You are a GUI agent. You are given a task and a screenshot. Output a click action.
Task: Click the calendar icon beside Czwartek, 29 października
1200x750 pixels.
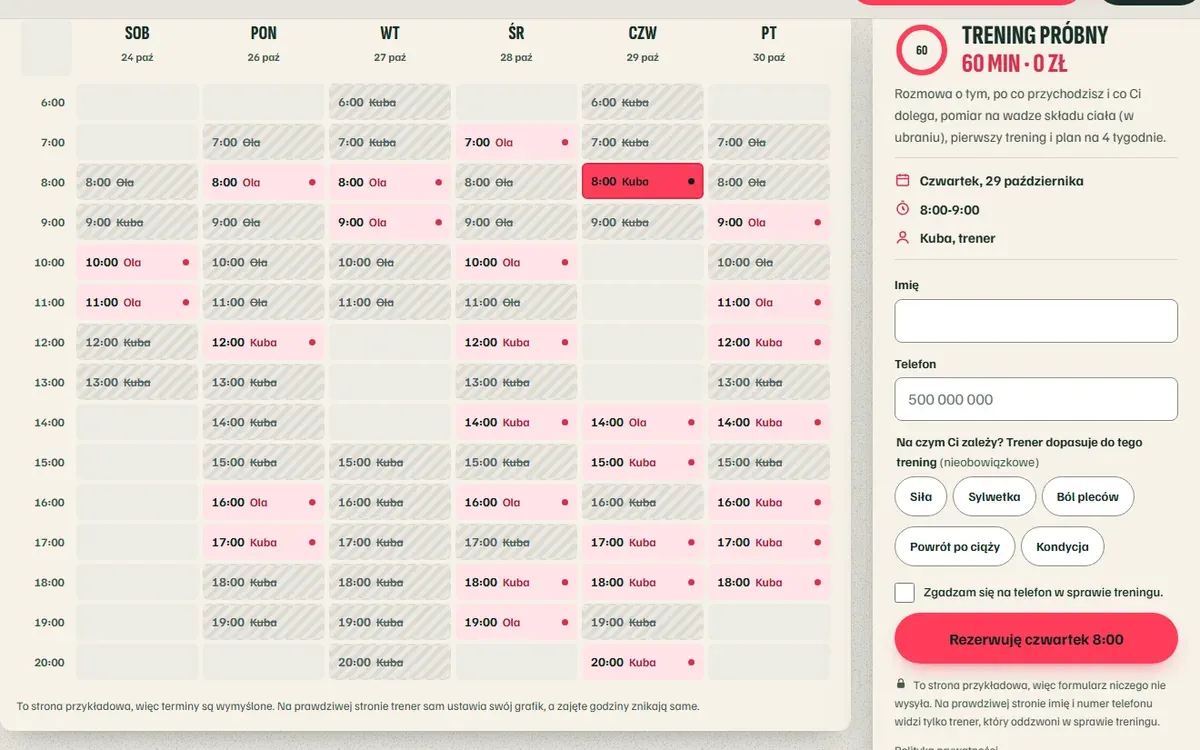pyautogui.click(x=902, y=181)
